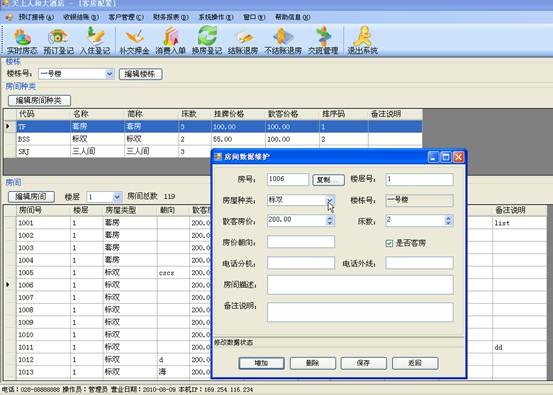Open the 楼层 floor dropdown in 房间 section

(x=117, y=197)
